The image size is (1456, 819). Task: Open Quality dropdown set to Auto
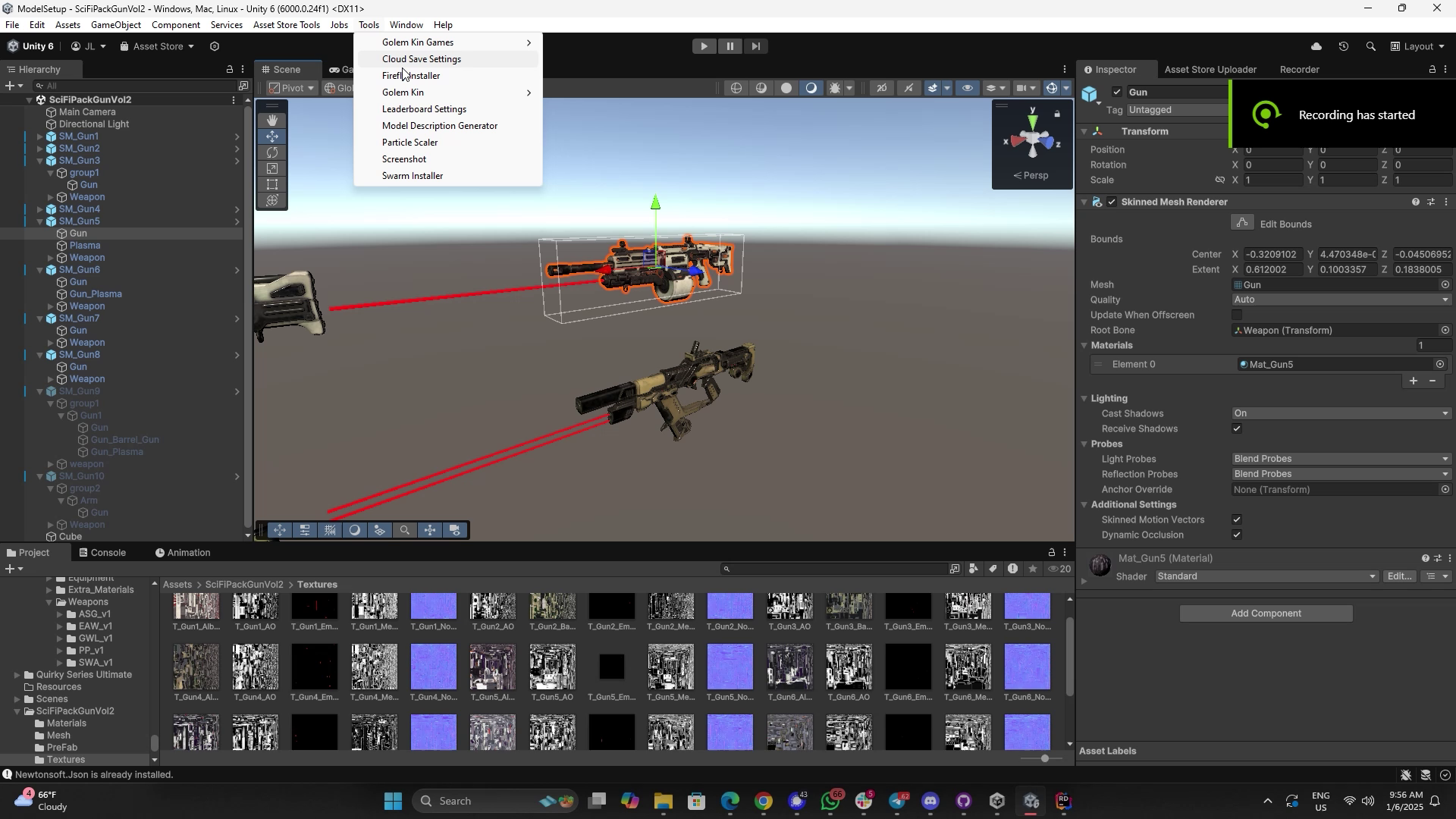(1341, 300)
